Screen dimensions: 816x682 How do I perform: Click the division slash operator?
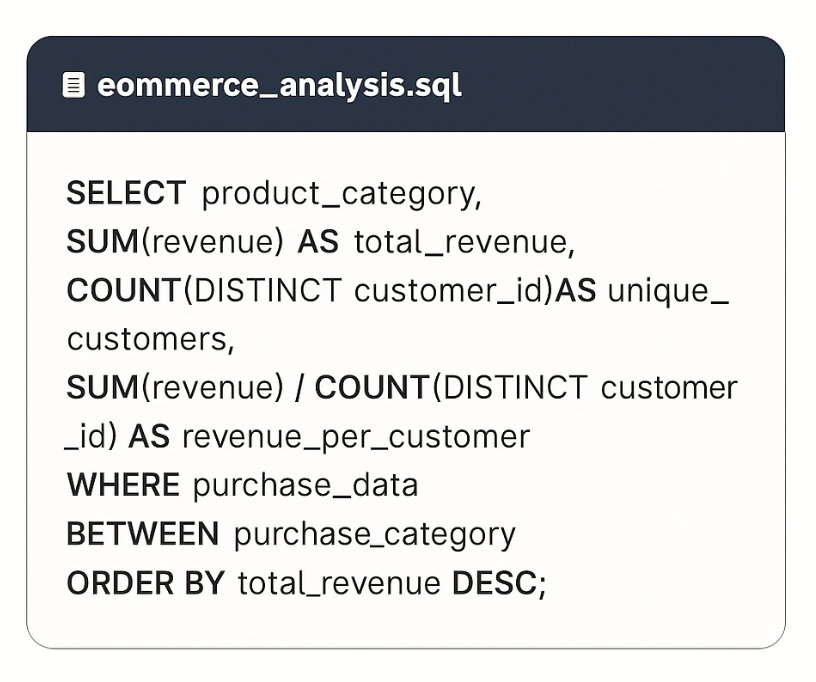(x=299, y=388)
